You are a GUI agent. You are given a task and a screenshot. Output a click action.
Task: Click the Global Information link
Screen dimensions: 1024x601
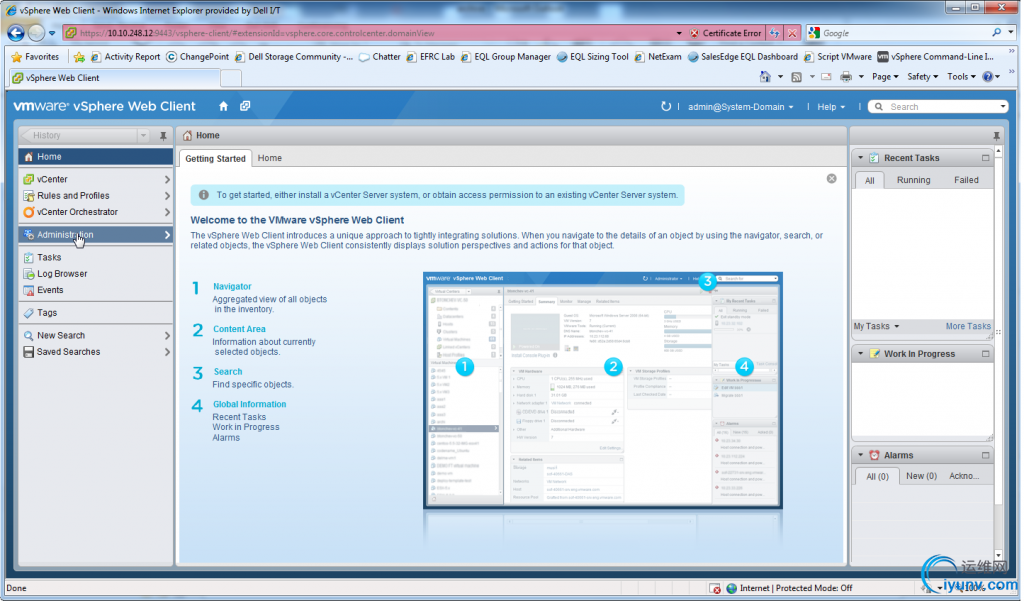249,404
